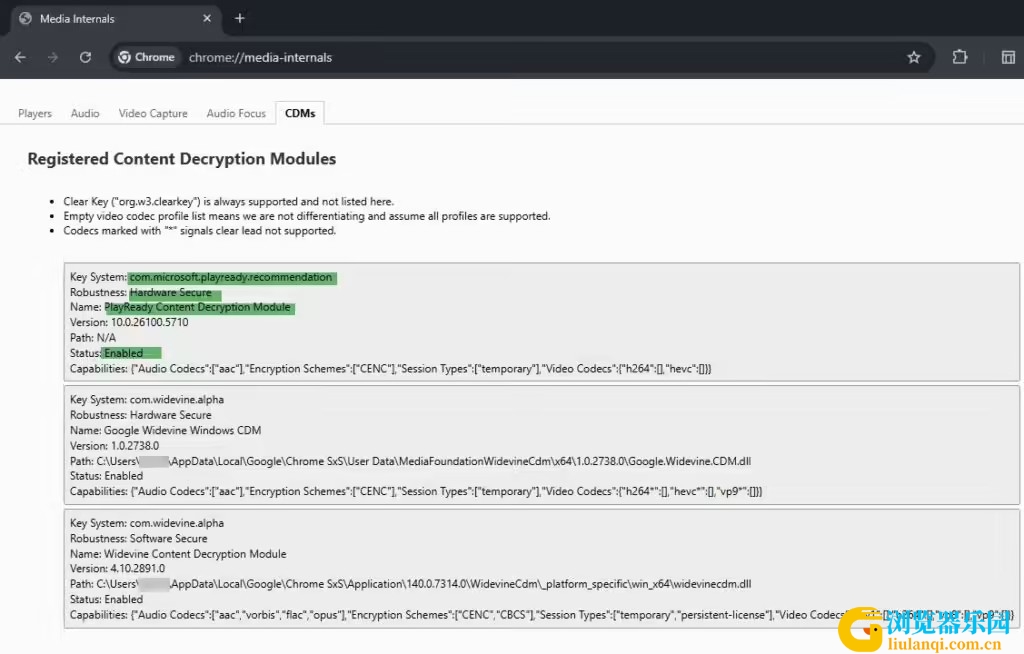Click the browser forward arrow
The image size is (1024, 654).
(x=53, y=57)
